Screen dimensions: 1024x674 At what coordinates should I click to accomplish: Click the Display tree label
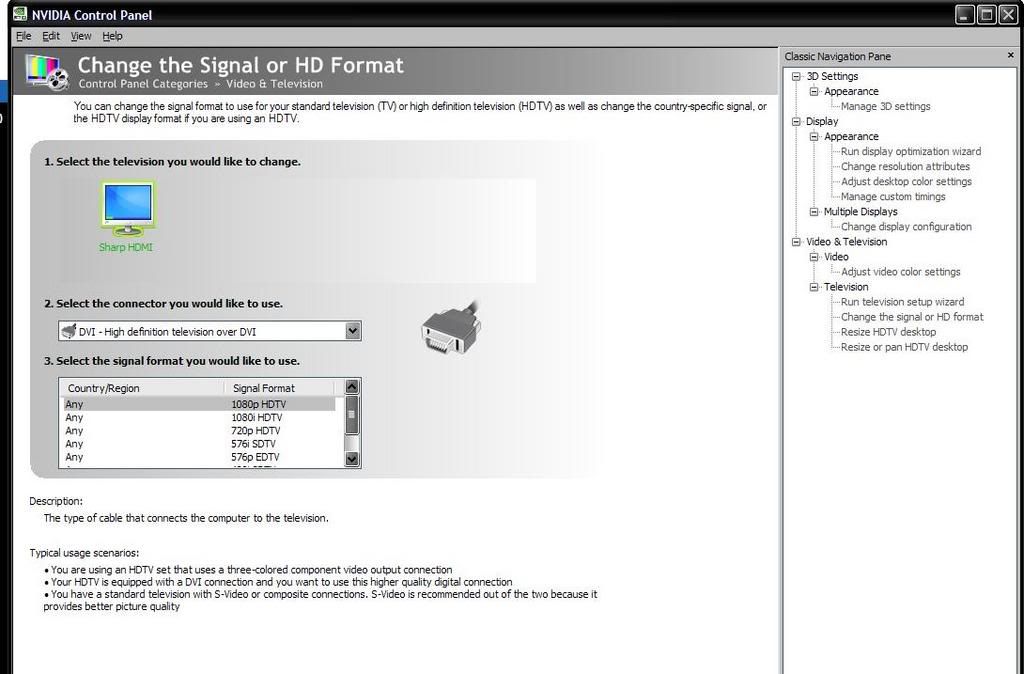point(822,121)
